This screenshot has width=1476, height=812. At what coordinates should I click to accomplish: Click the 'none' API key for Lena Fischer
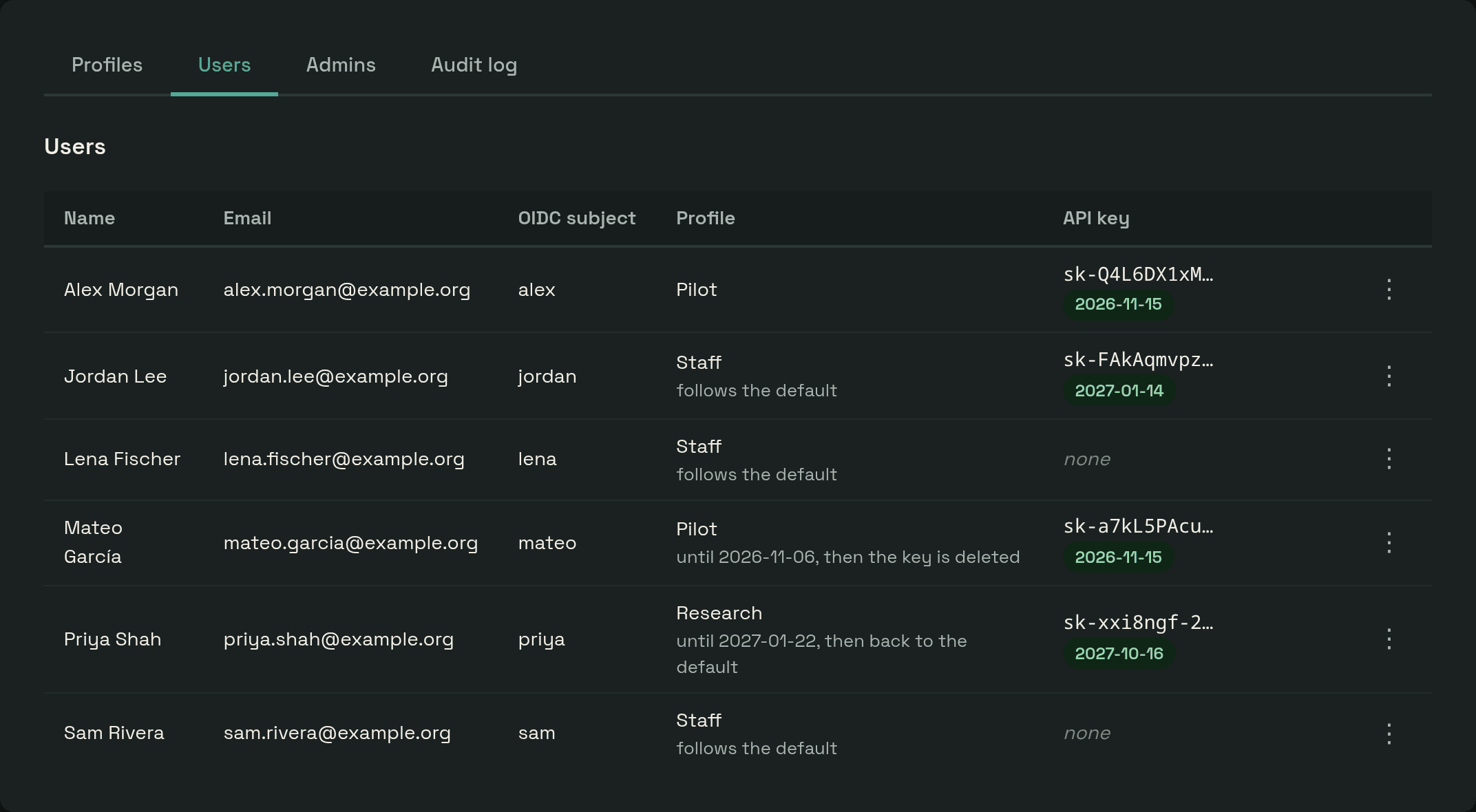1087,459
